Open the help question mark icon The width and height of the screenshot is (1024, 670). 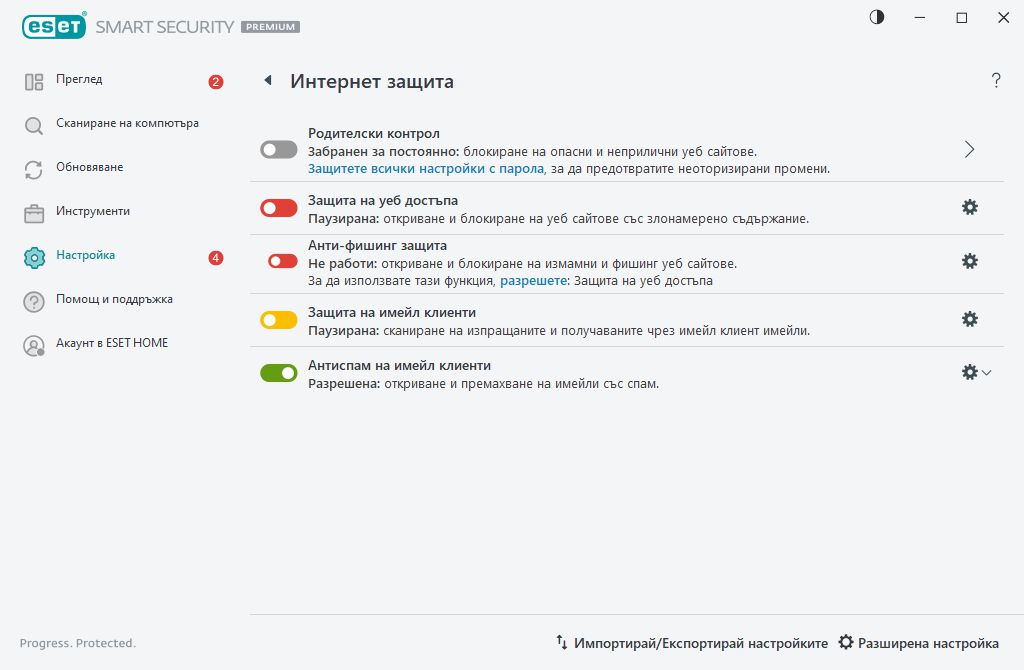pyautogui.click(x=996, y=81)
